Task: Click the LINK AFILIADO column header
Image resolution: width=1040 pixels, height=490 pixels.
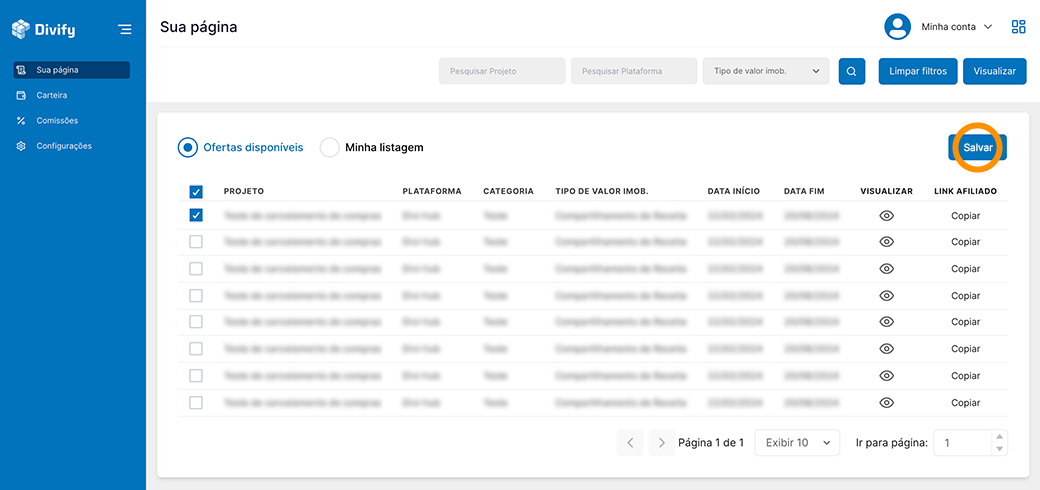Action: tap(965, 191)
